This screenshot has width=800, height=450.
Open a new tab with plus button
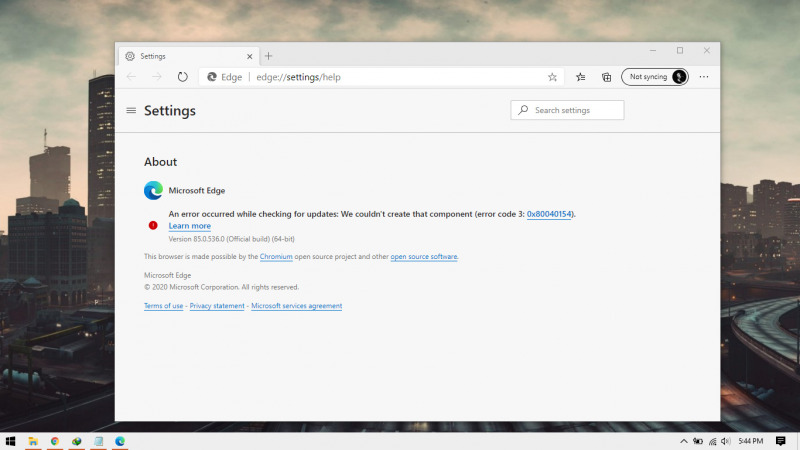pos(268,56)
